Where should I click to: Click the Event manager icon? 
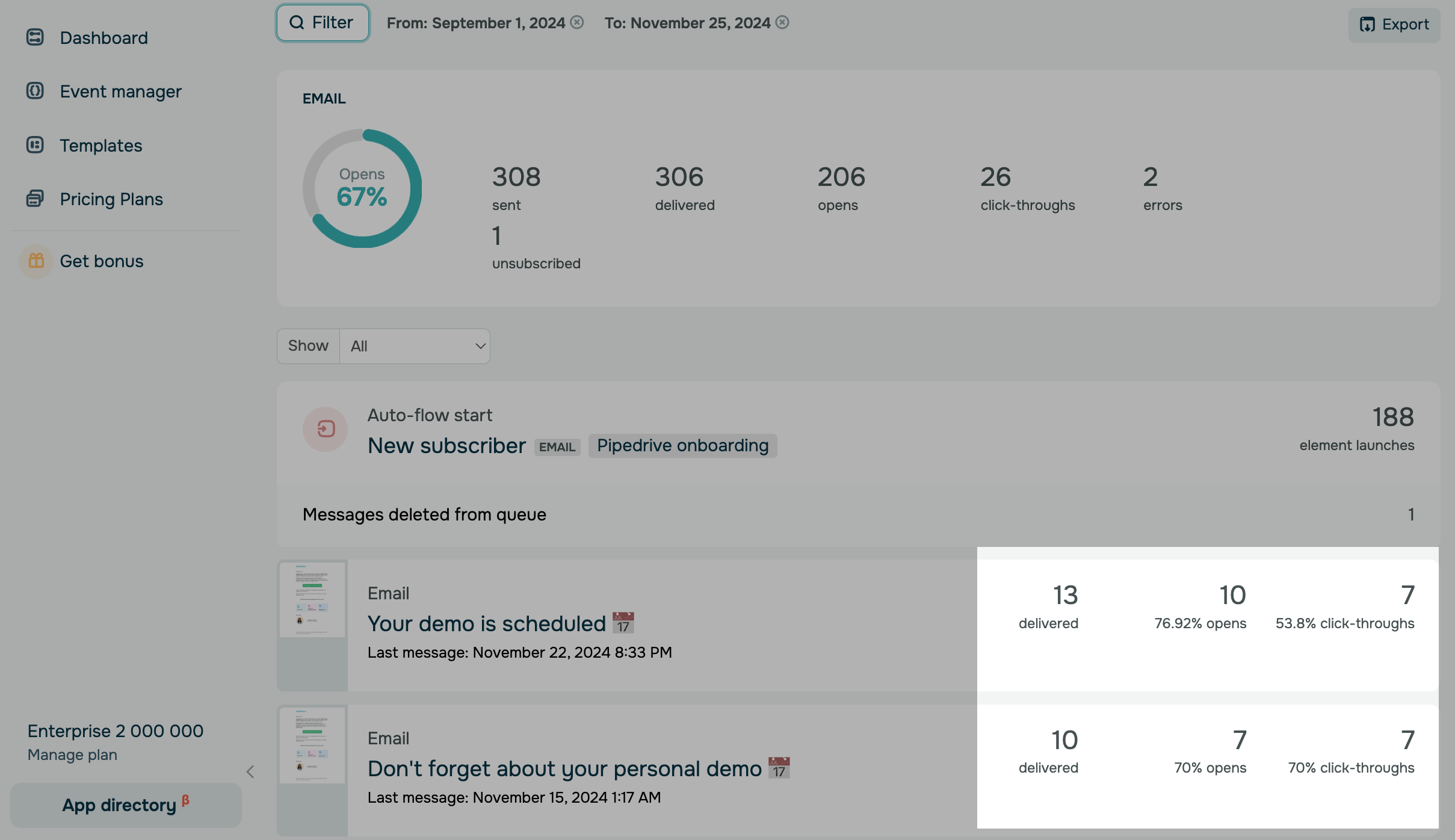(x=35, y=91)
